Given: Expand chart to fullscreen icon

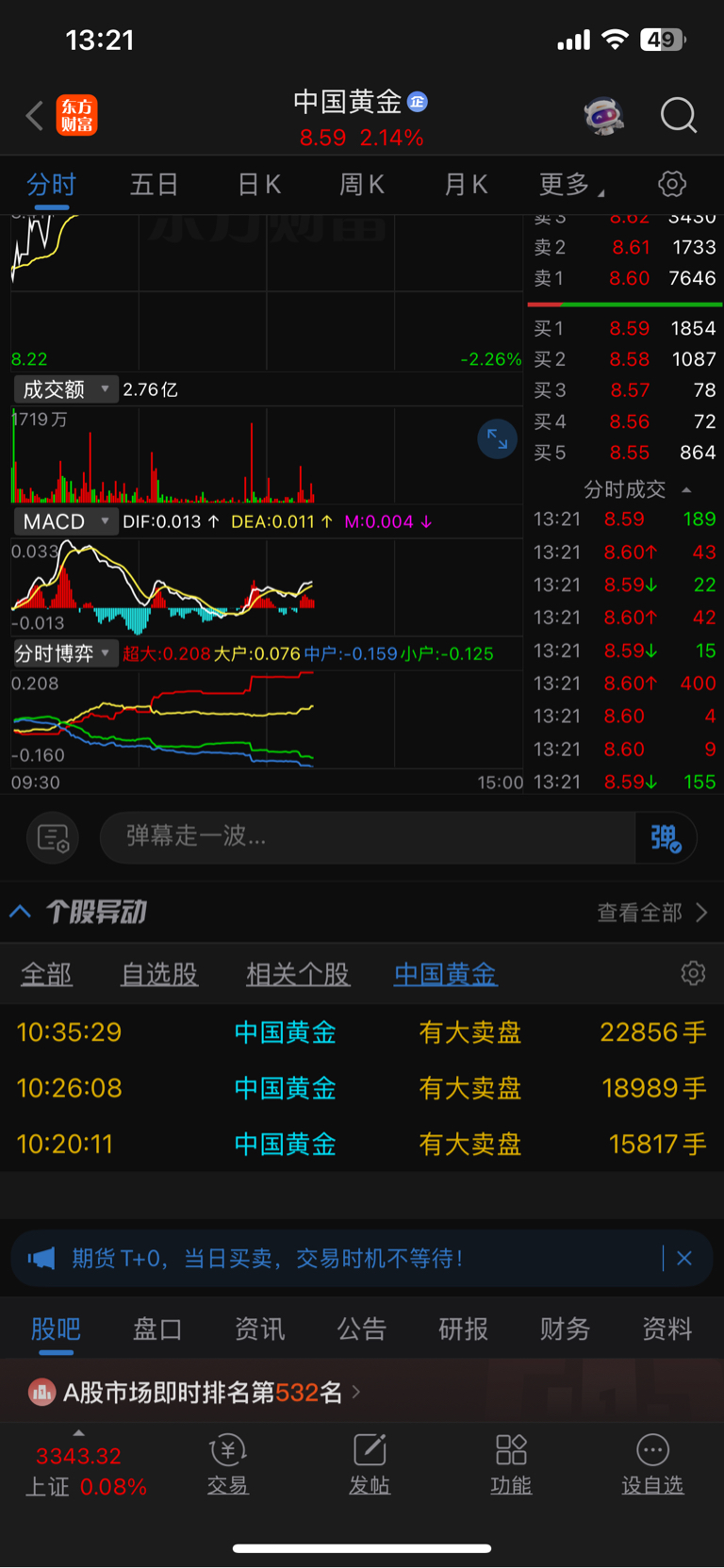Looking at the screenshot, I should tap(497, 439).
